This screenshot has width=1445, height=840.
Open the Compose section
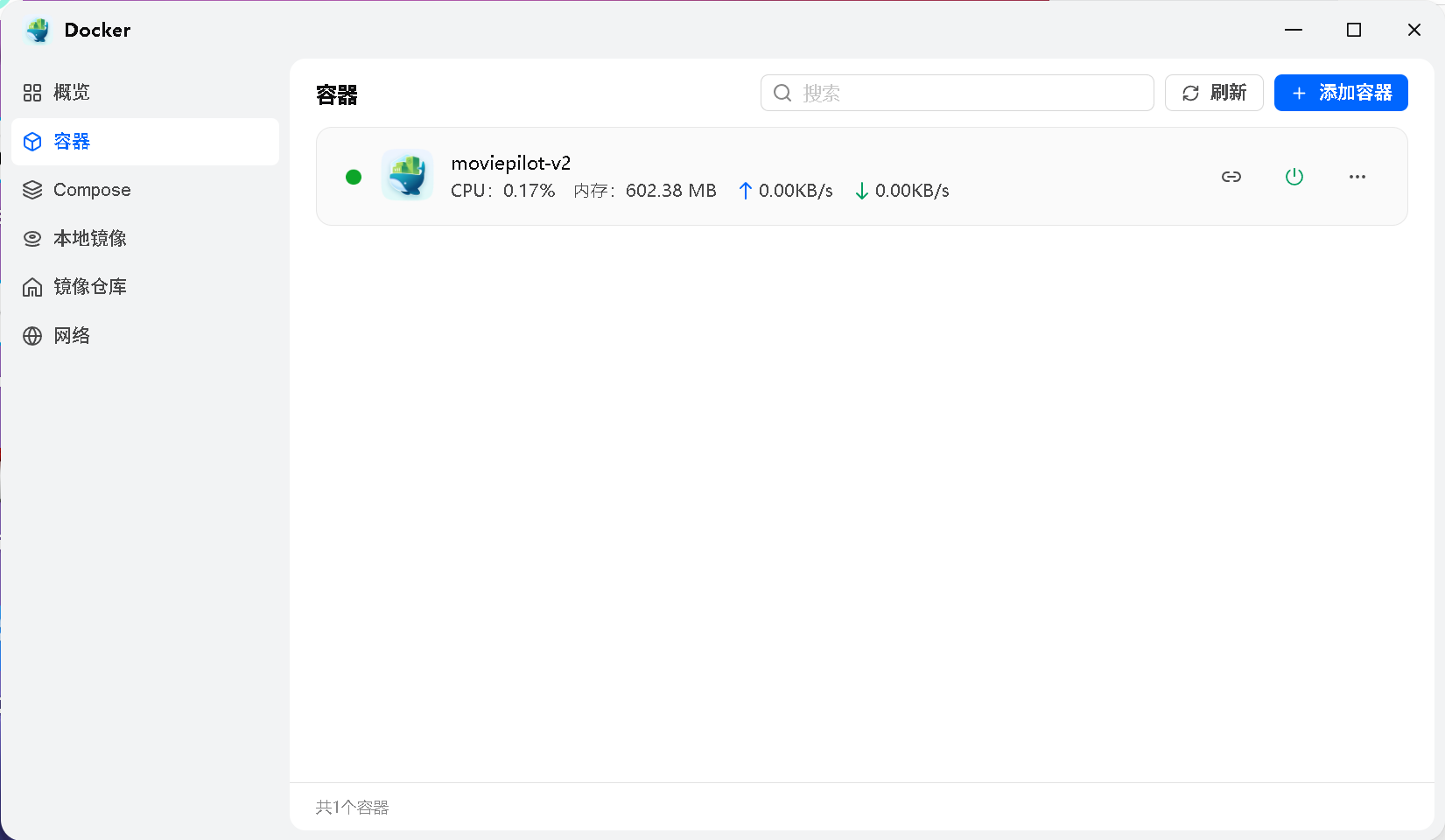(x=91, y=189)
